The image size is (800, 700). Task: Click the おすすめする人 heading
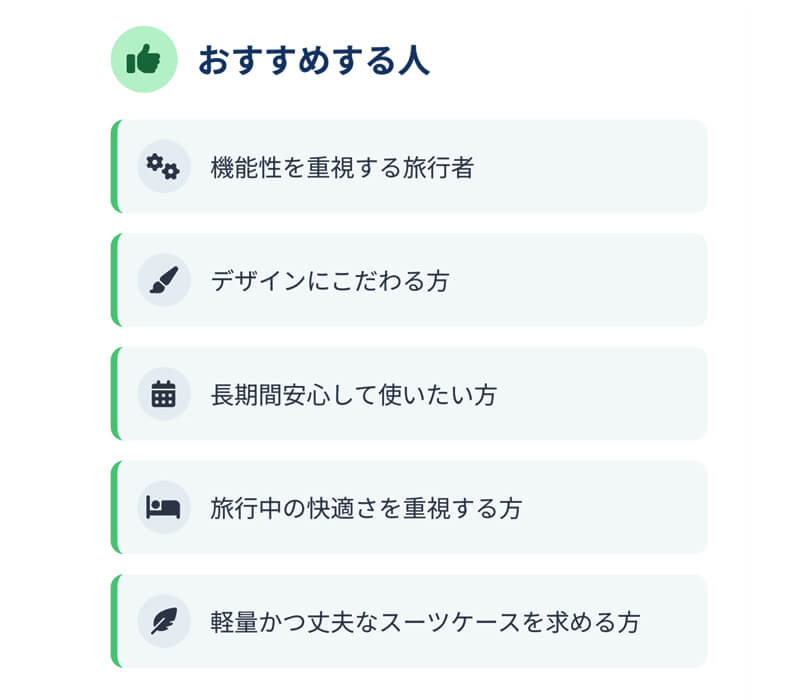point(313,60)
